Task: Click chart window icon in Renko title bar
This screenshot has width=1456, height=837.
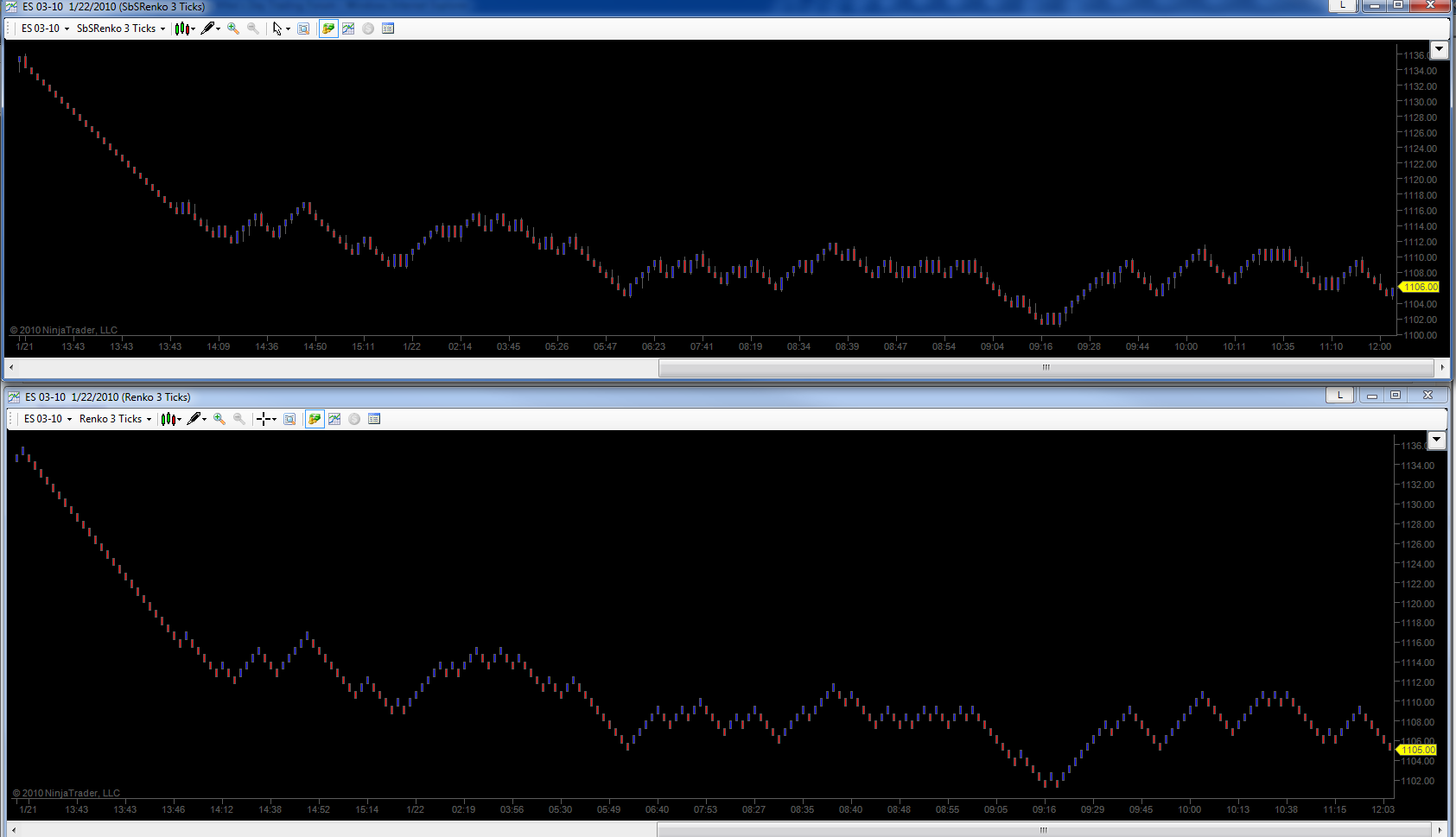Action: [14, 396]
